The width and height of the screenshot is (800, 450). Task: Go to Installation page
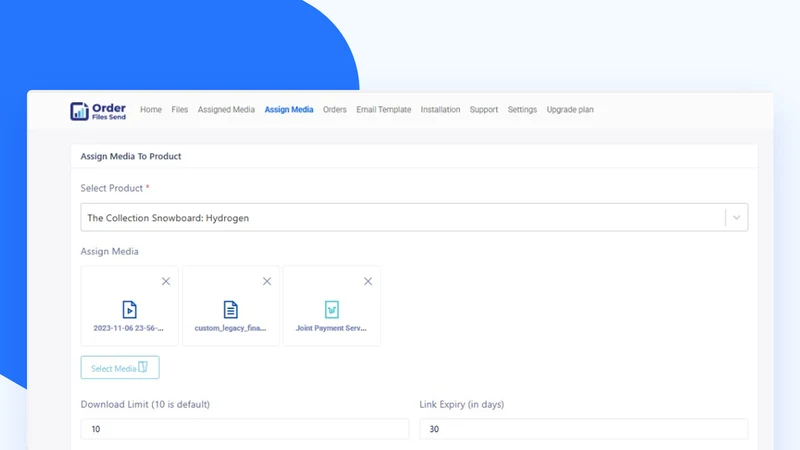point(440,110)
